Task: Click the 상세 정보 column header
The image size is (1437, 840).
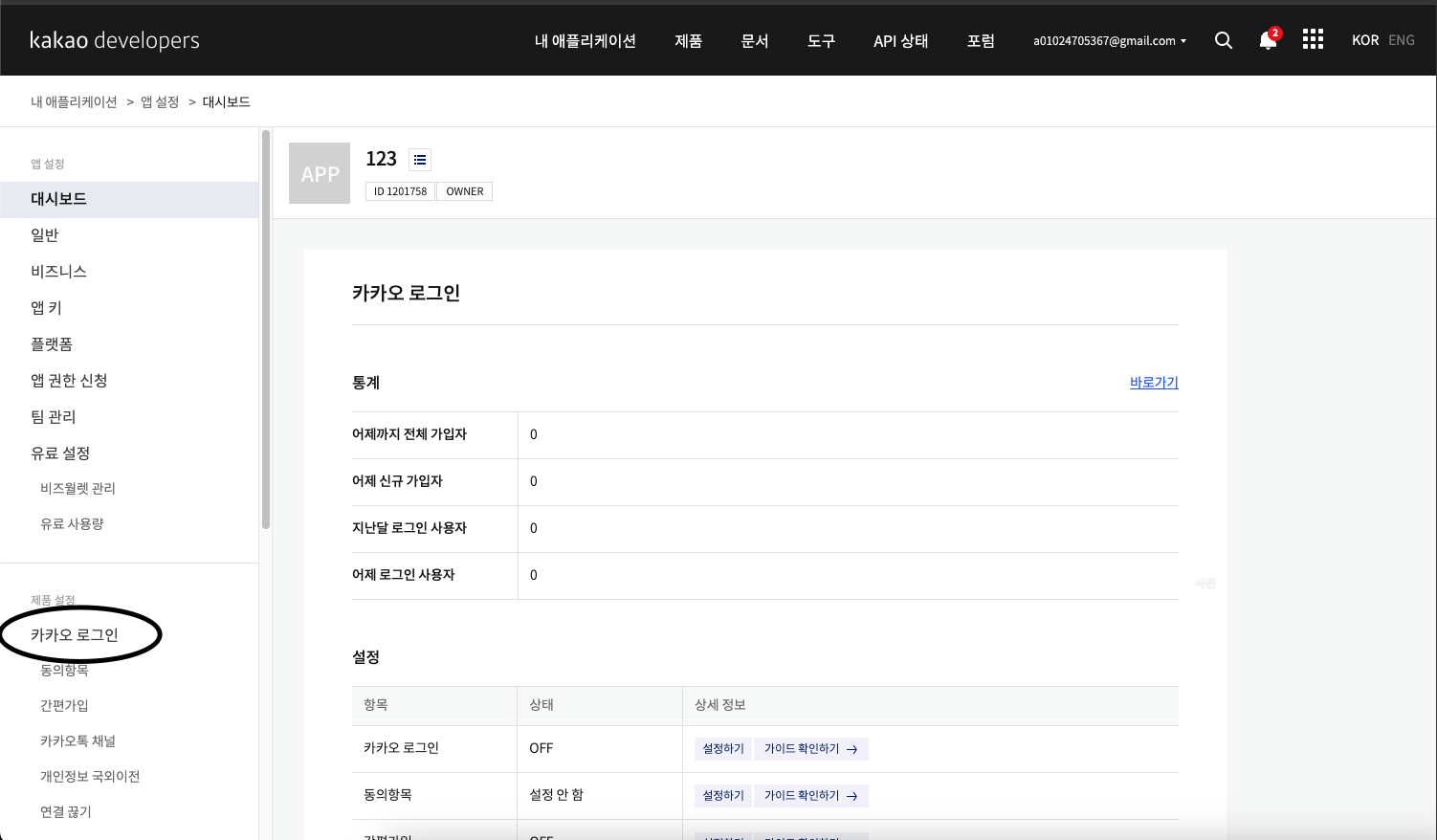Action: click(x=720, y=705)
